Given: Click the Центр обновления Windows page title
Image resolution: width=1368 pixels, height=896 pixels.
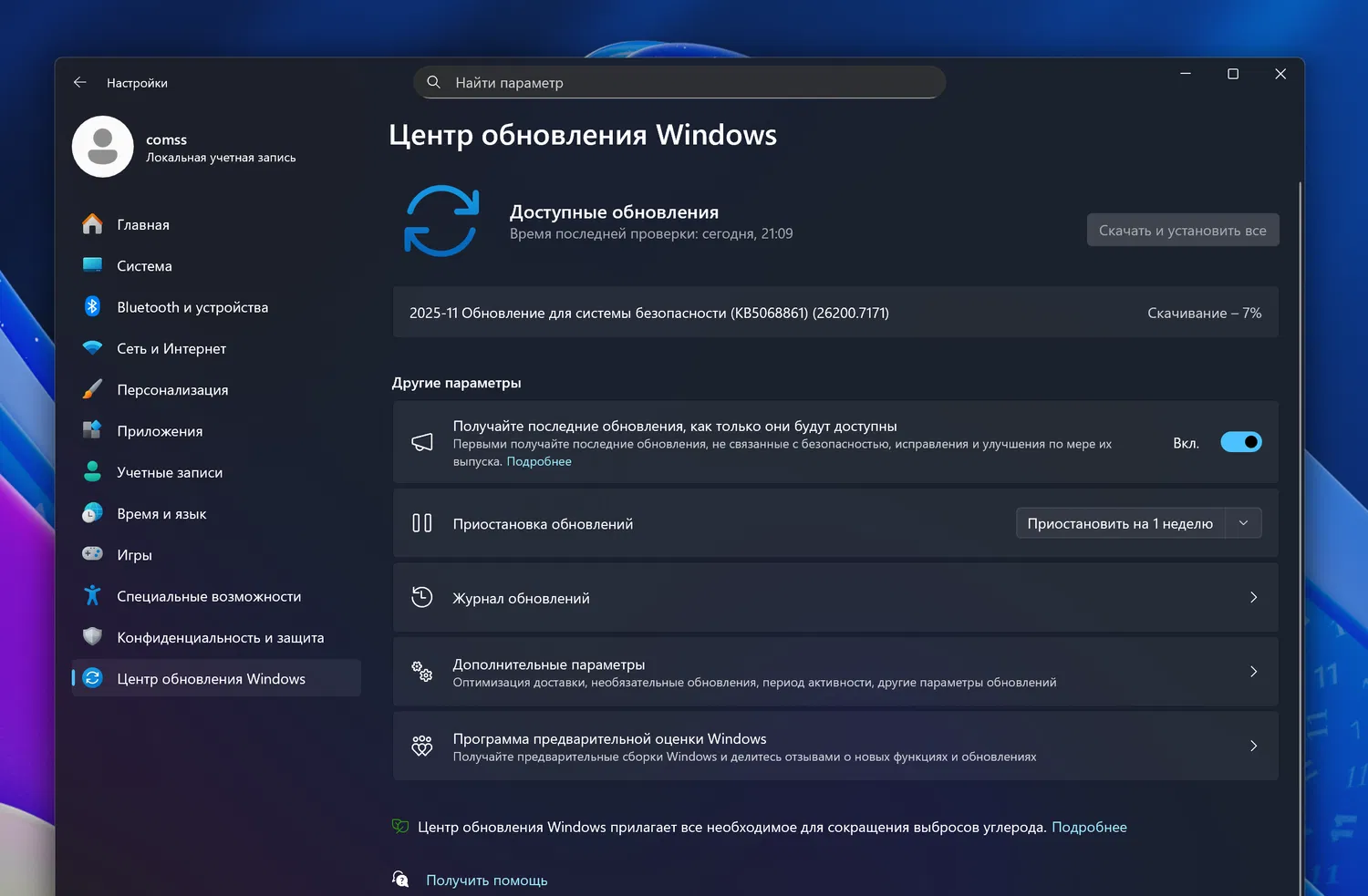Looking at the screenshot, I should pos(583,135).
